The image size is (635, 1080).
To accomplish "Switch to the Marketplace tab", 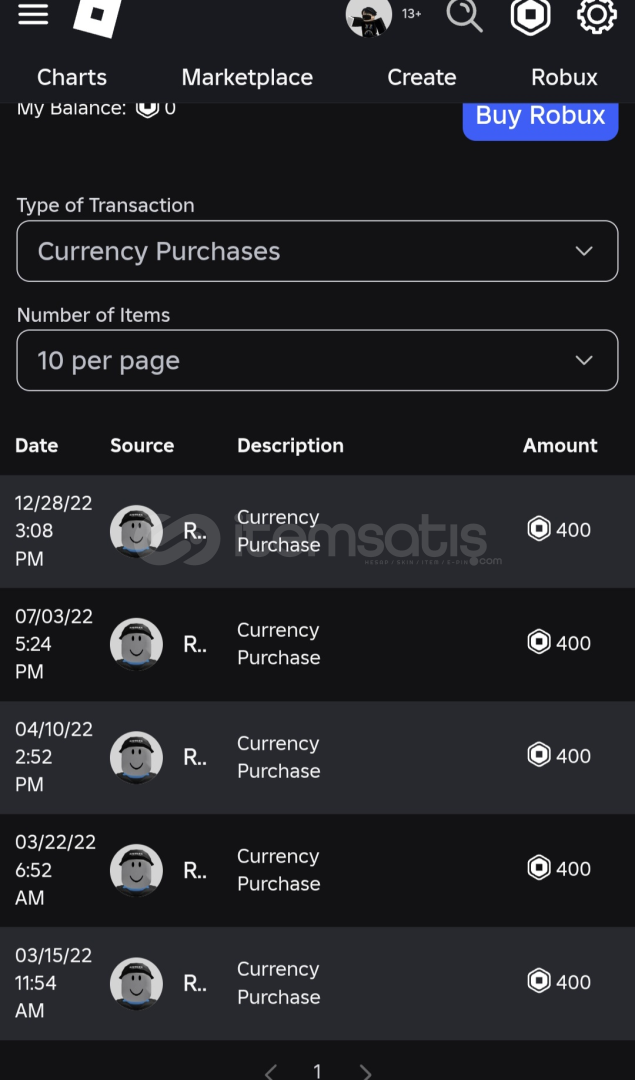I will point(247,77).
